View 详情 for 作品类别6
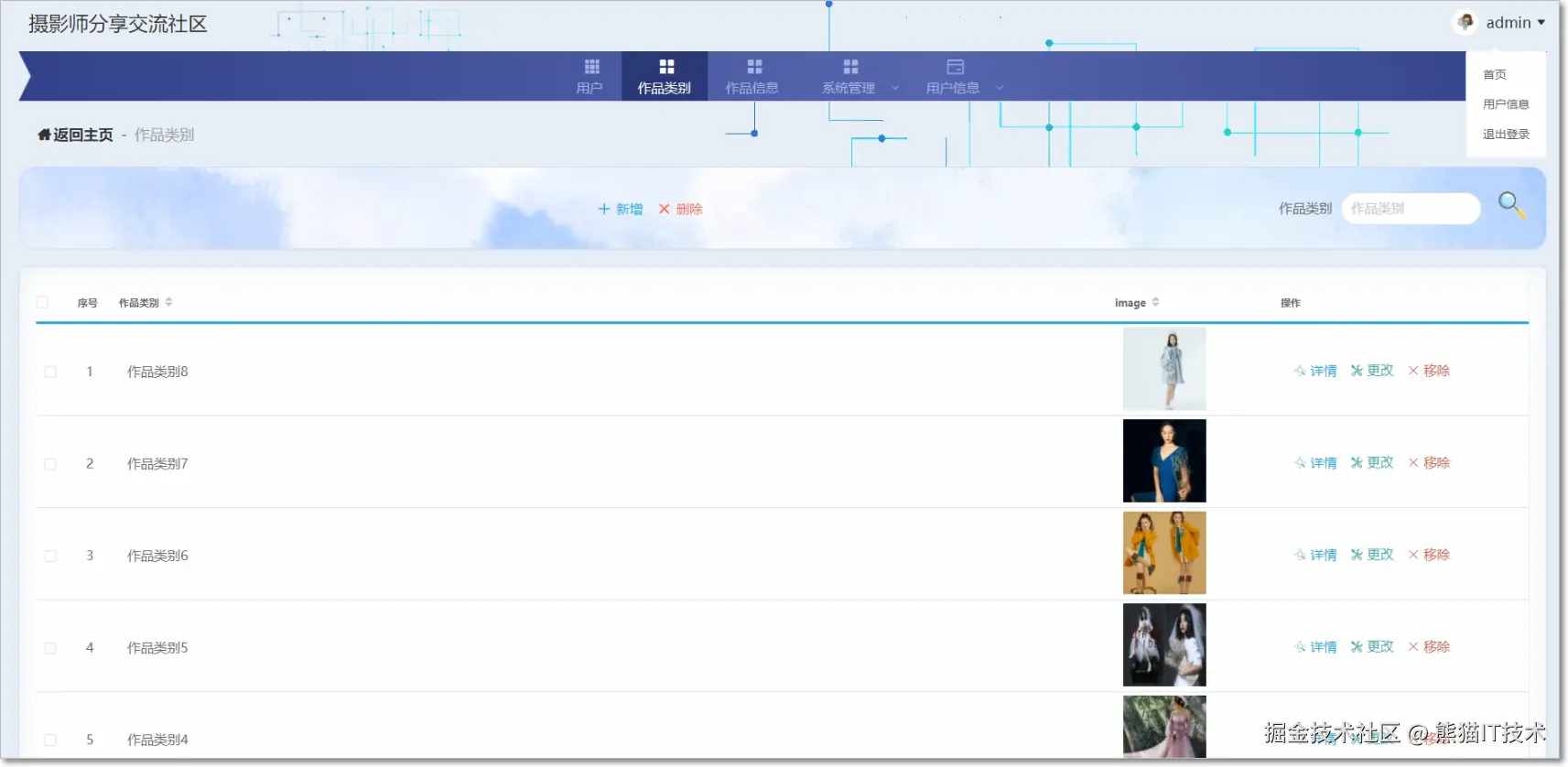 [1315, 555]
